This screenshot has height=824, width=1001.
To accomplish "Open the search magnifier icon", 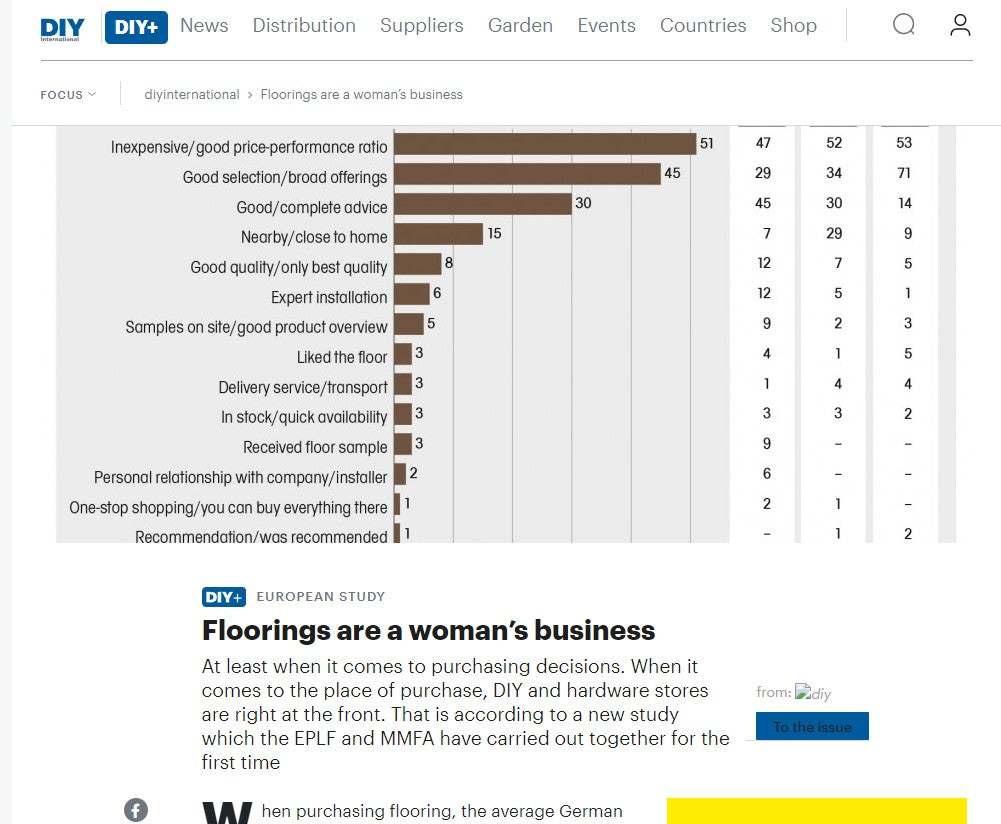I will click(903, 25).
